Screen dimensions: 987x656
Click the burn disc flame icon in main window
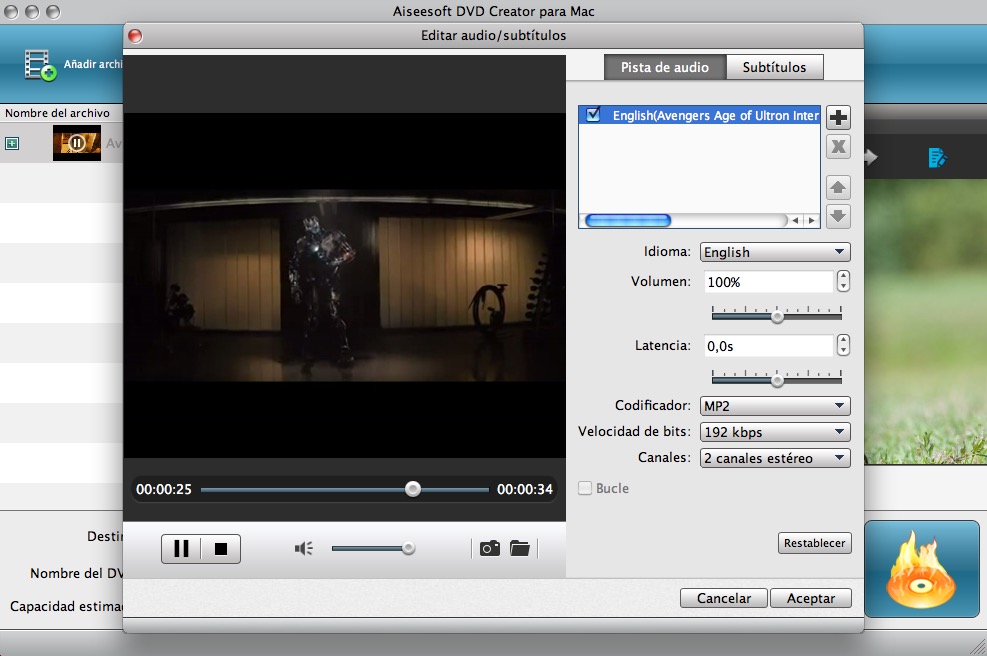click(922, 568)
